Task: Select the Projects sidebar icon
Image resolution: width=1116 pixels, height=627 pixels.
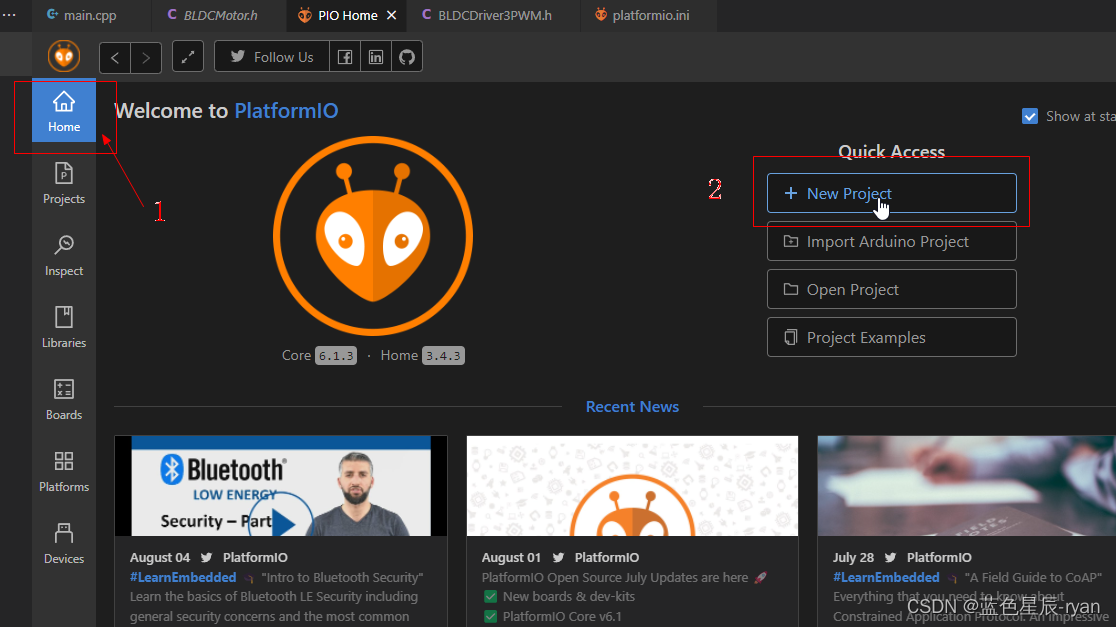Action: [x=63, y=184]
